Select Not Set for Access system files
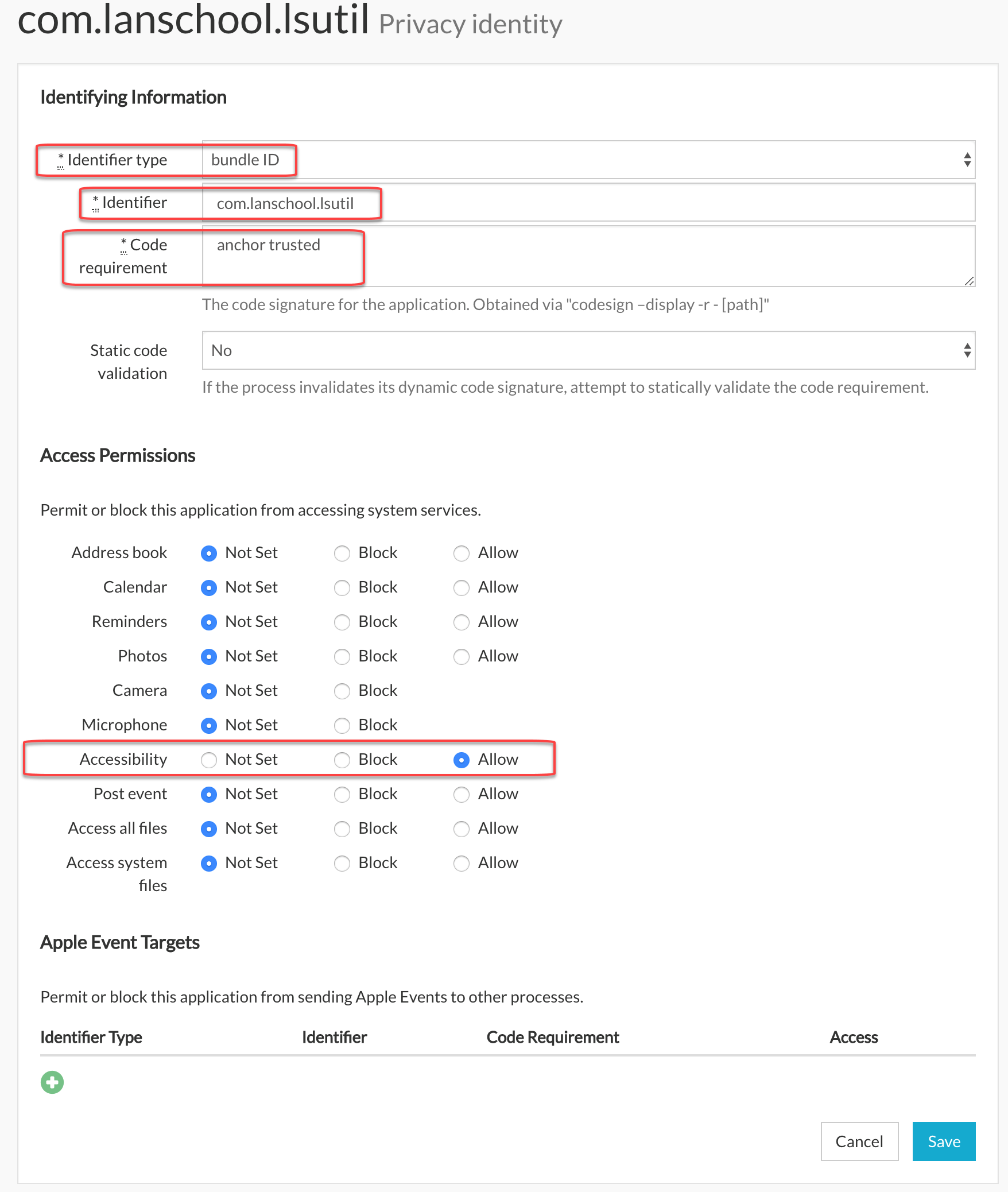Screen dimensions: 1008x1192 click(209, 863)
